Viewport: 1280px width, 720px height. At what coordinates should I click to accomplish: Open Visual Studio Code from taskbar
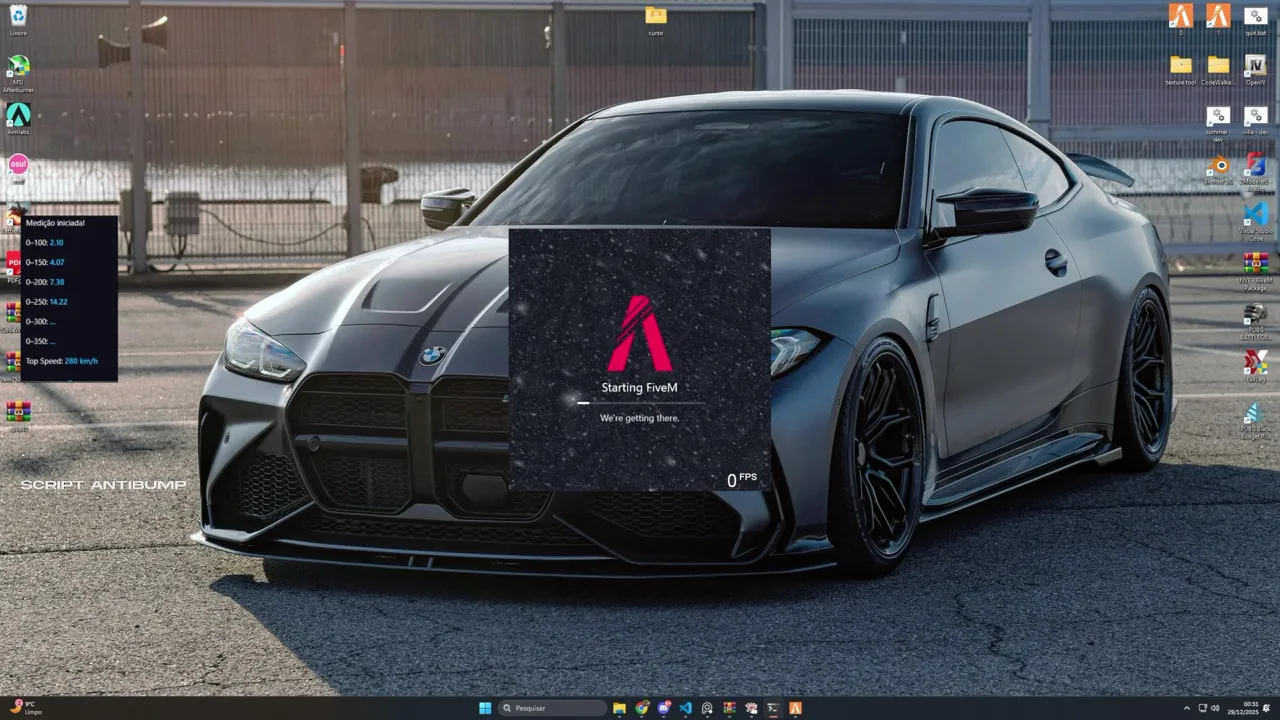coord(686,708)
